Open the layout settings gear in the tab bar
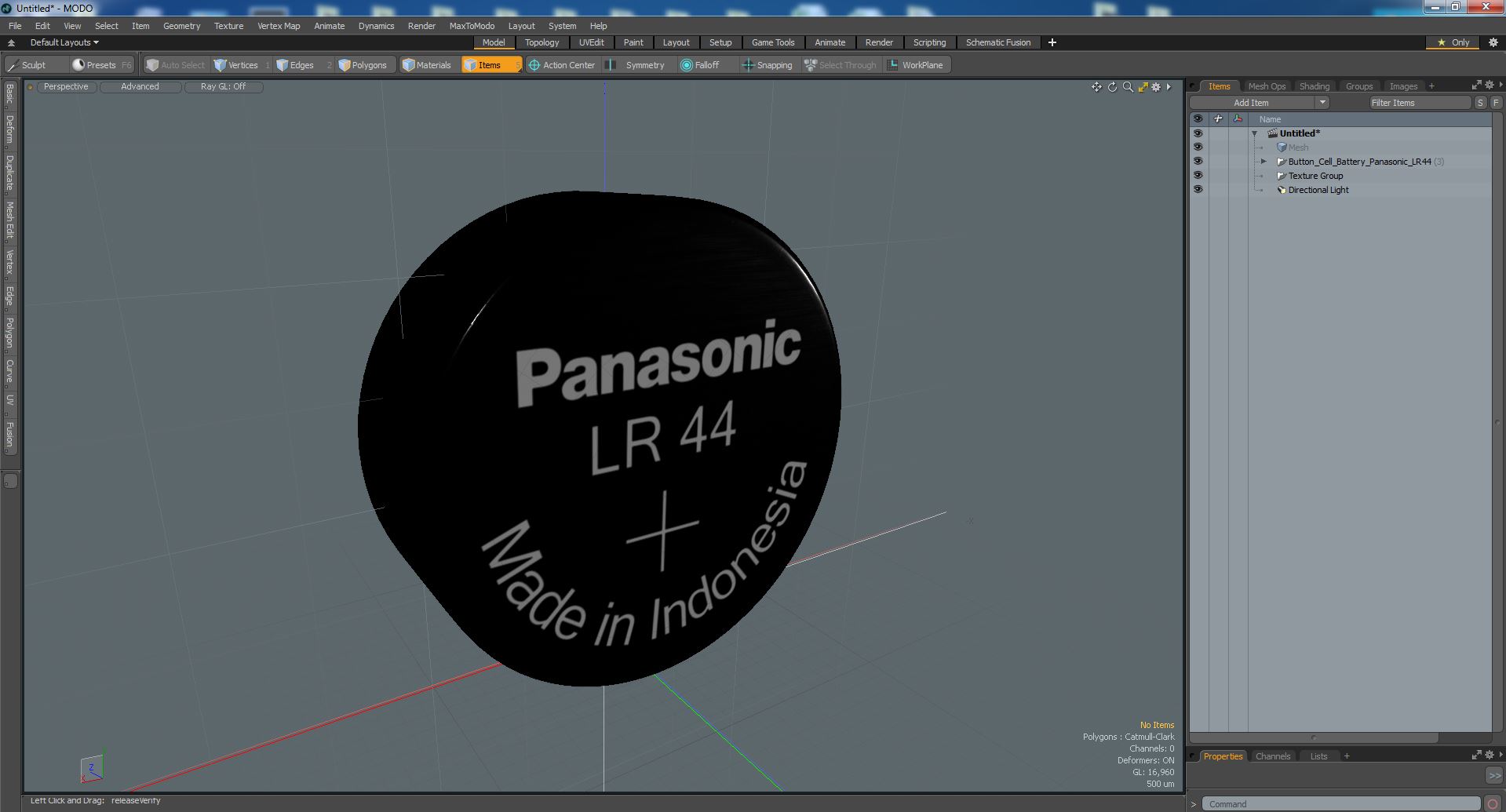 pyautogui.click(x=1493, y=42)
